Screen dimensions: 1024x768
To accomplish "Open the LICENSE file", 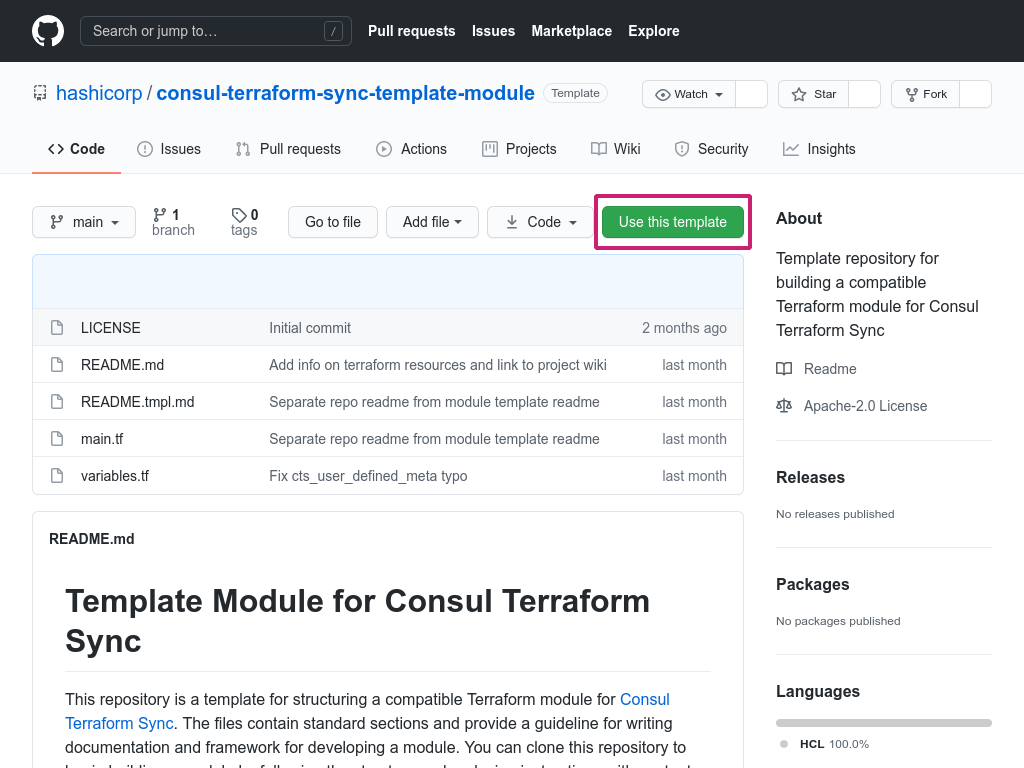I will pyautogui.click(x=110, y=328).
